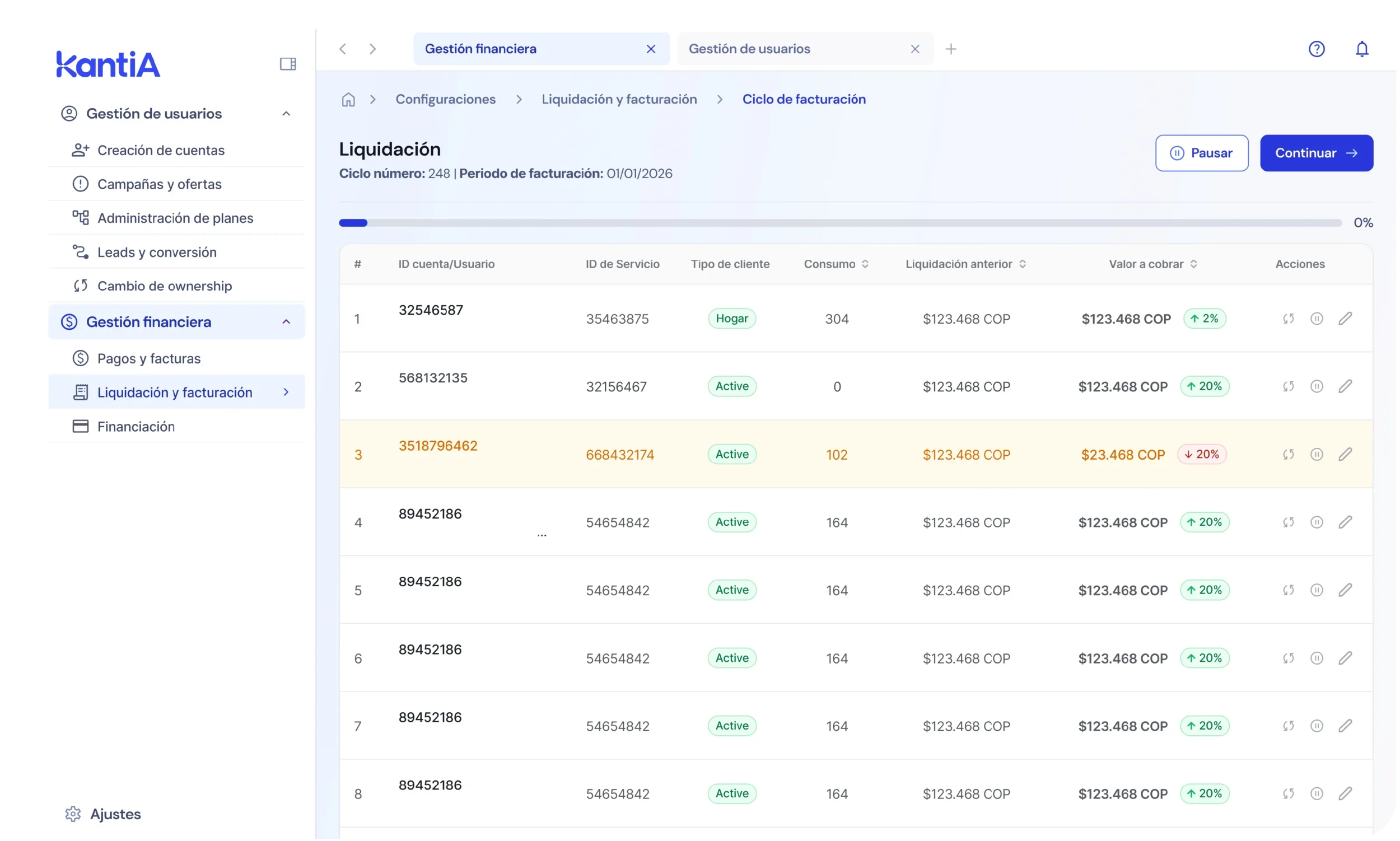Open the help question mark icon
The image size is (1400, 841).
(x=1316, y=49)
